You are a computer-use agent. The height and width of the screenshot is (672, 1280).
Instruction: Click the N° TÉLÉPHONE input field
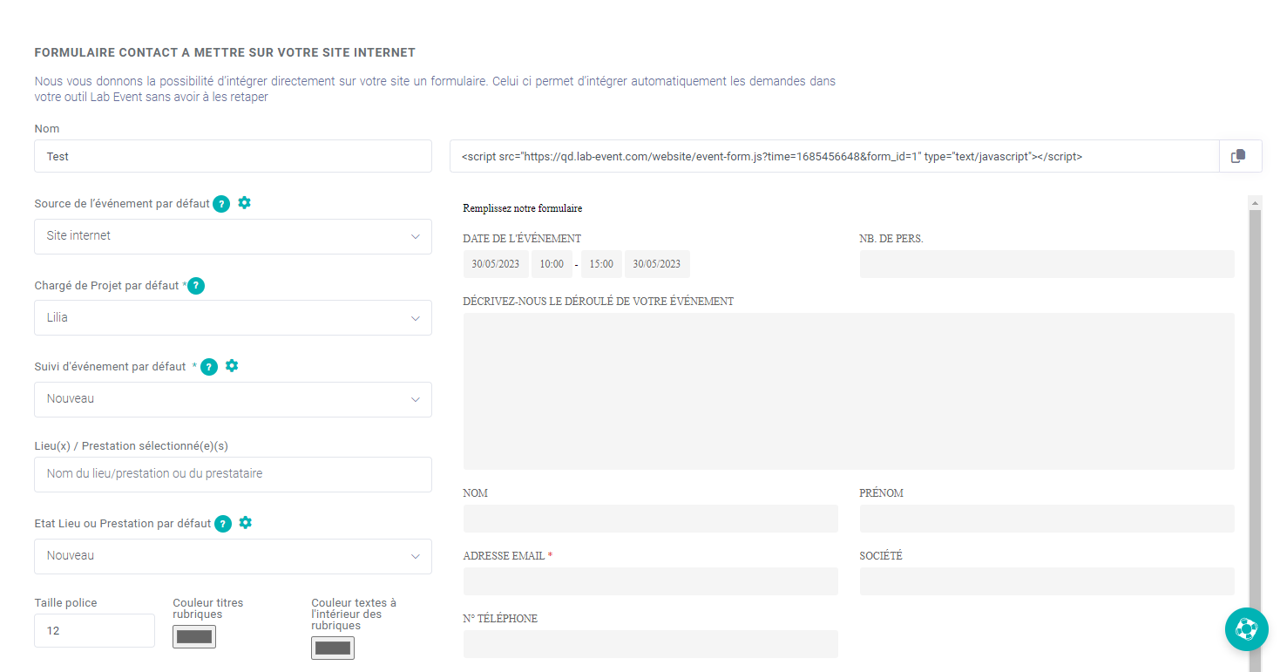tap(651, 644)
